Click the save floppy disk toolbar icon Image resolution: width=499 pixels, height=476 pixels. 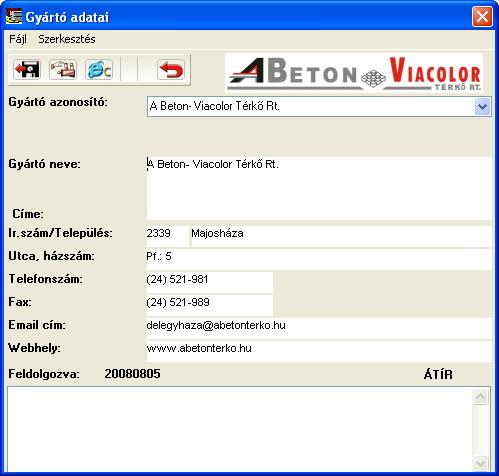[x=27, y=70]
